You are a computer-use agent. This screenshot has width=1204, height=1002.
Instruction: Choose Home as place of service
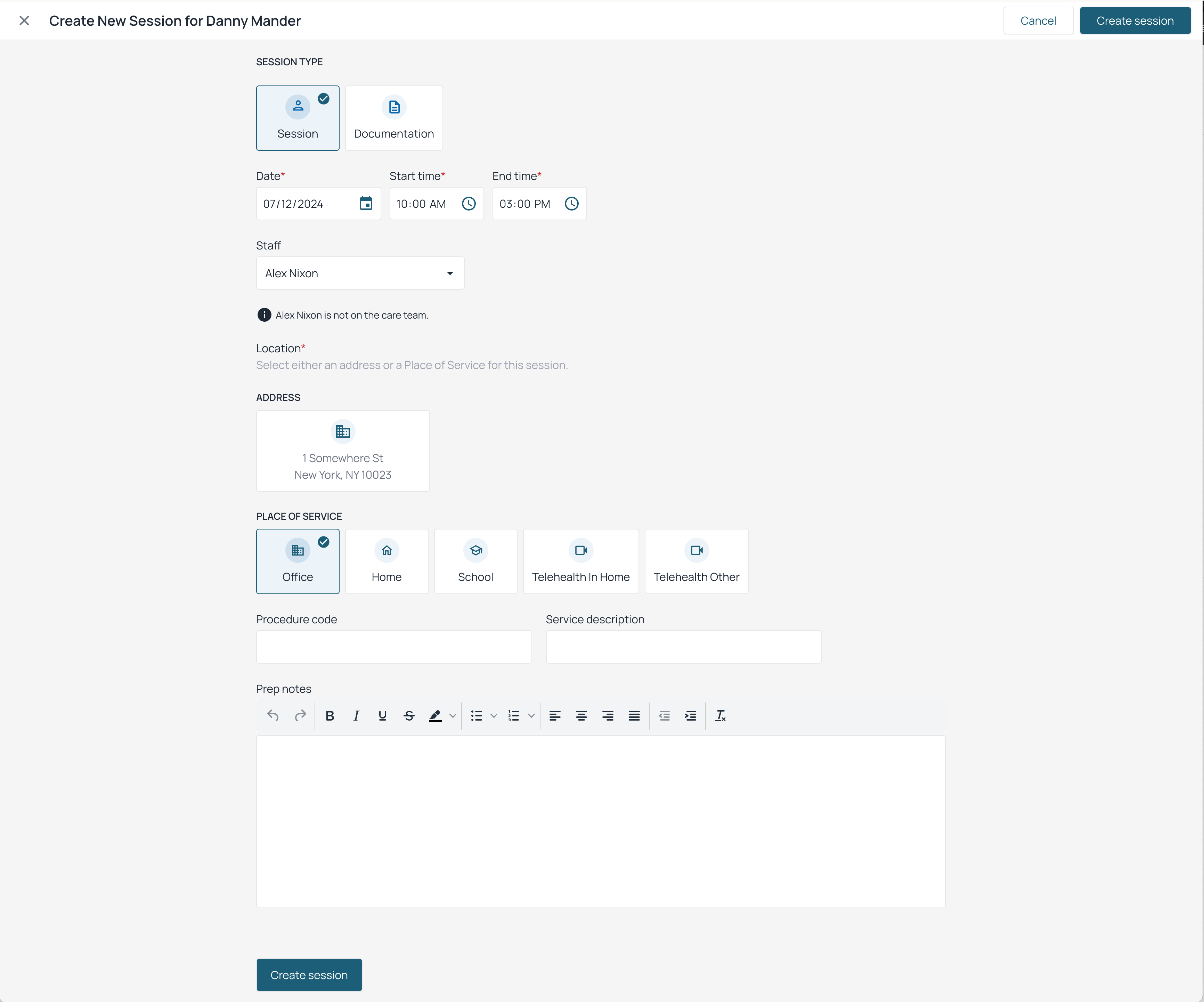(387, 561)
